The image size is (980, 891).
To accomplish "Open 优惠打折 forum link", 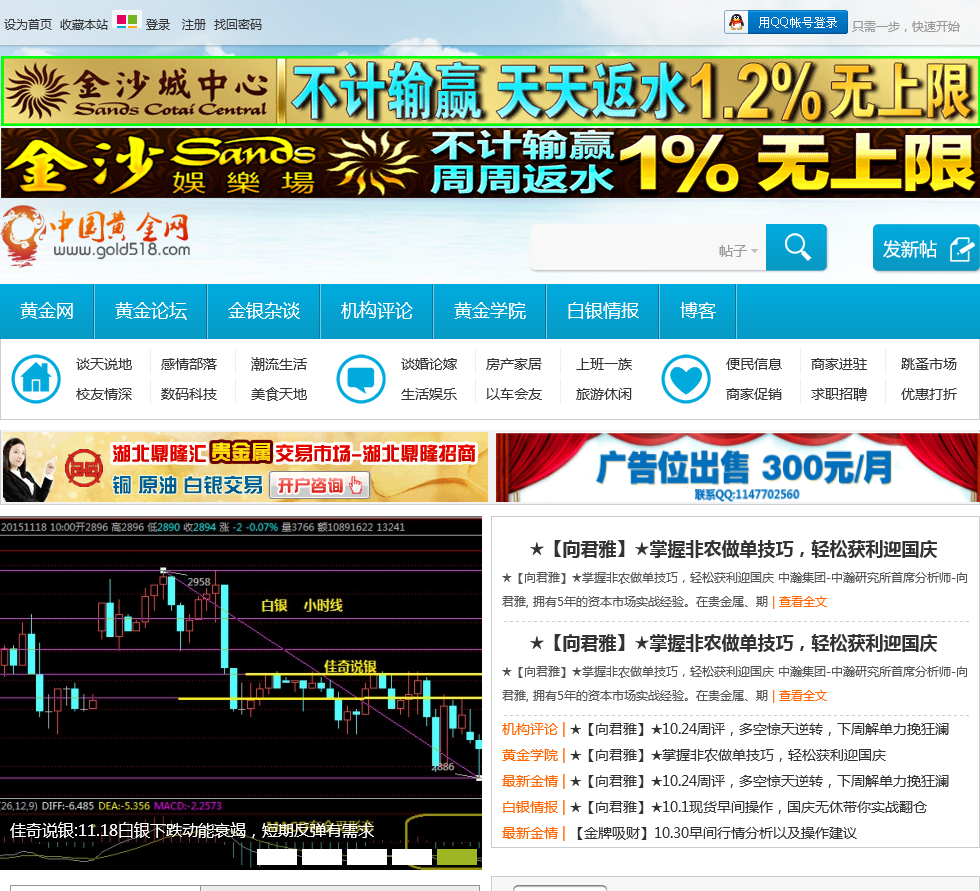I will point(929,394).
